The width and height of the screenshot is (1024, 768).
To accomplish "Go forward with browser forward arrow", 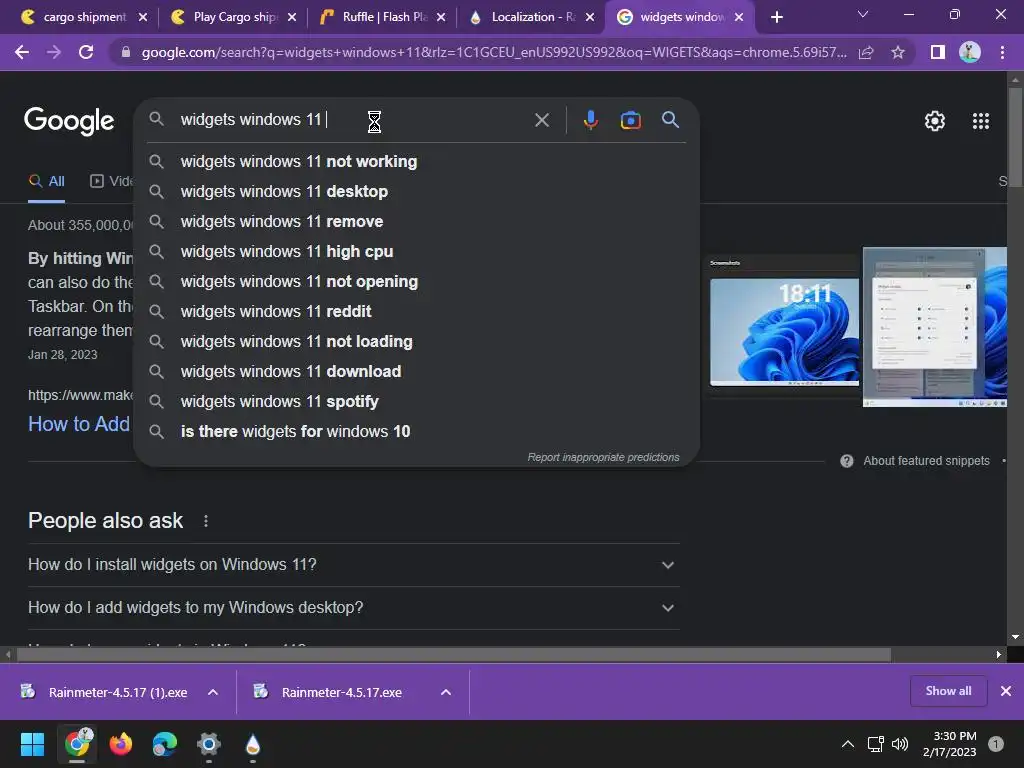I will (54, 52).
